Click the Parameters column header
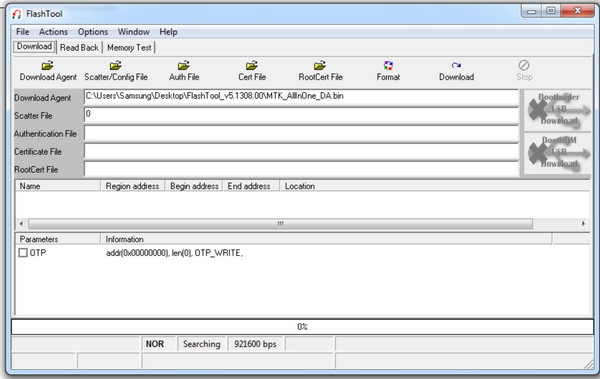 [x=58, y=239]
